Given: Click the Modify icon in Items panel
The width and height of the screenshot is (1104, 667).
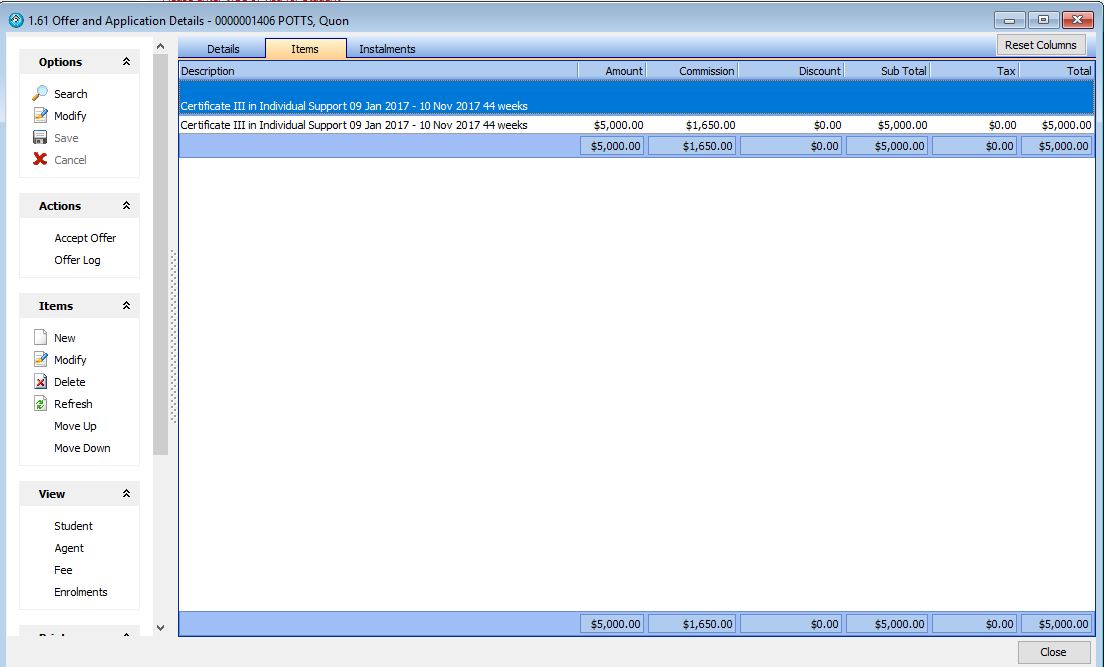Looking at the screenshot, I should [x=40, y=360].
